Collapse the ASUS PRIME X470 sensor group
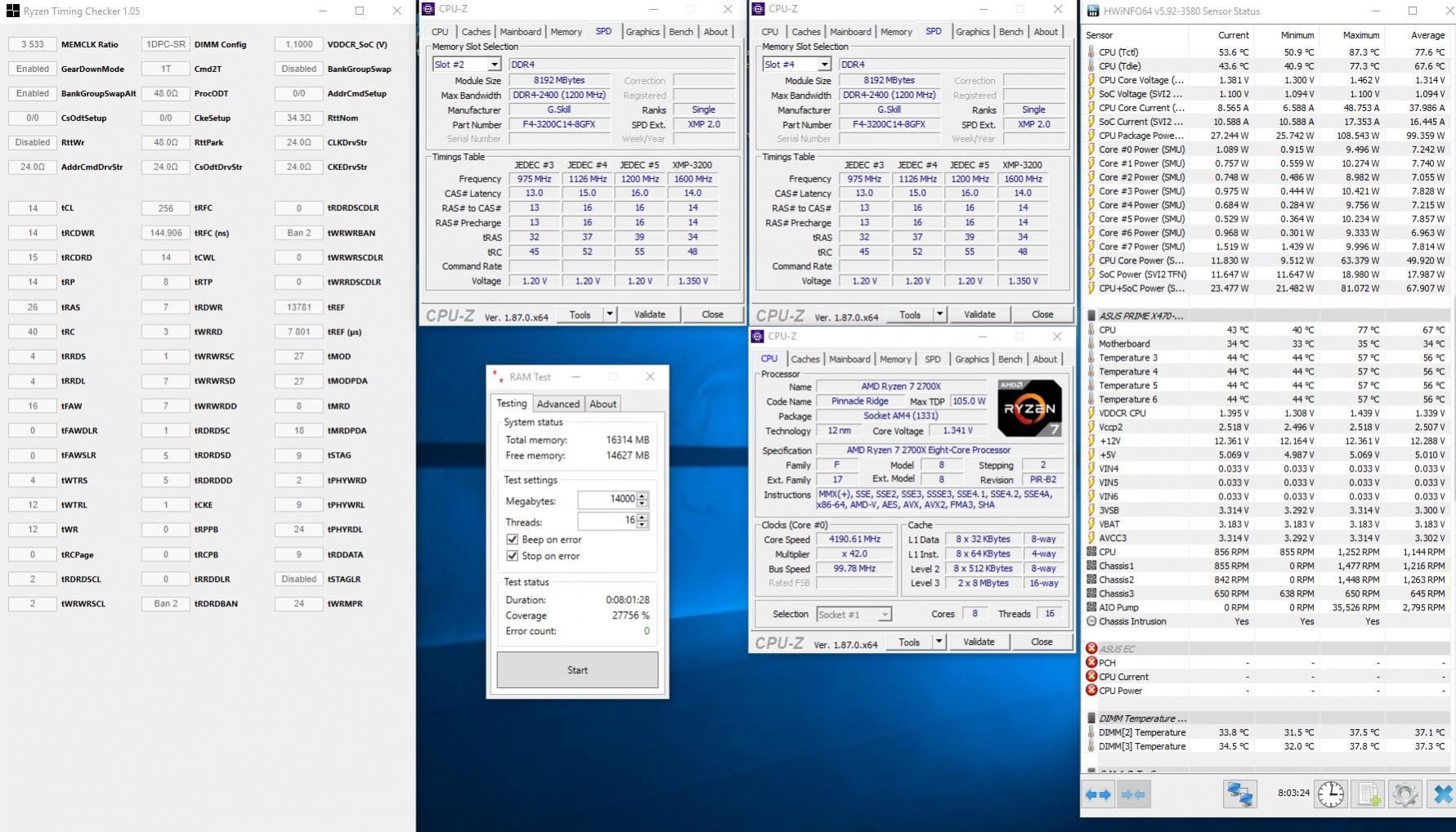Viewport: 1456px width, 832px height. click(1091, 315)
